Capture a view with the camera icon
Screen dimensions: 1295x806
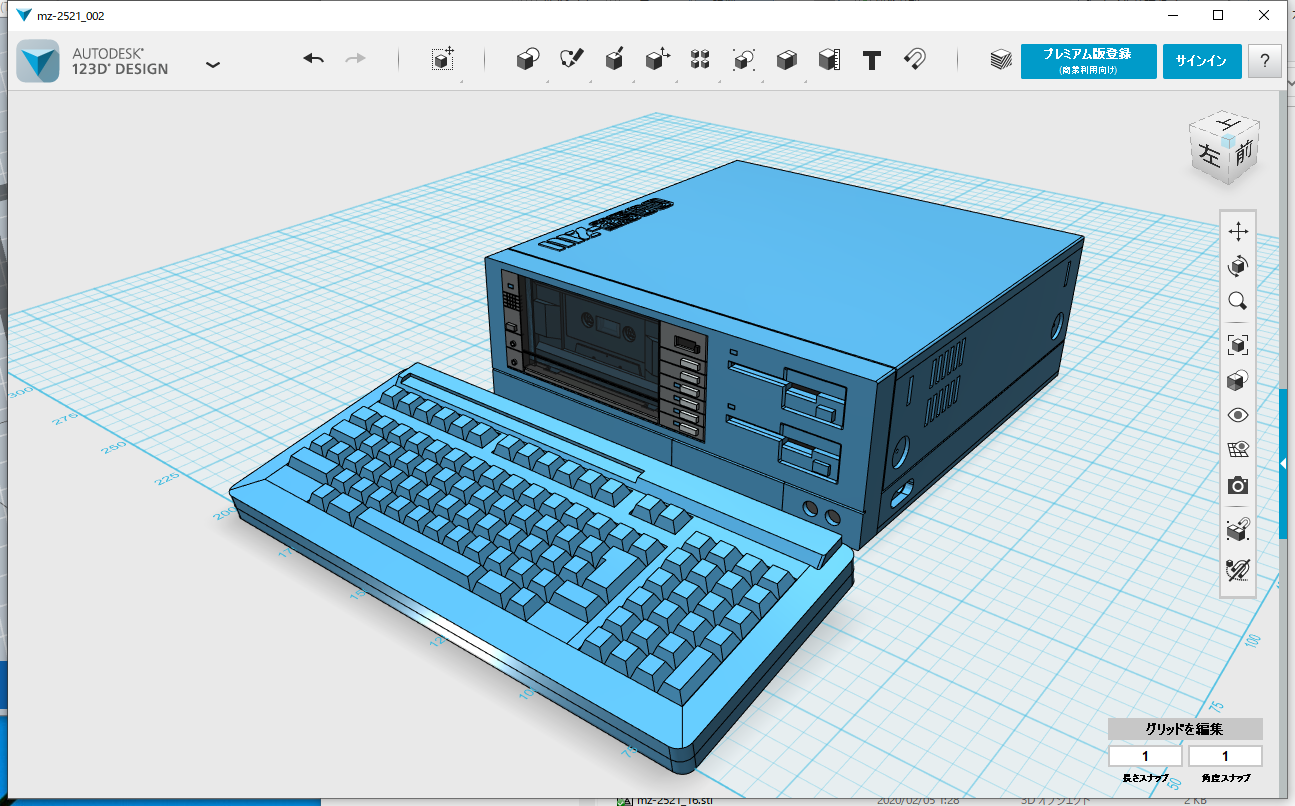pyautogui.click(x=1237, y=485)
